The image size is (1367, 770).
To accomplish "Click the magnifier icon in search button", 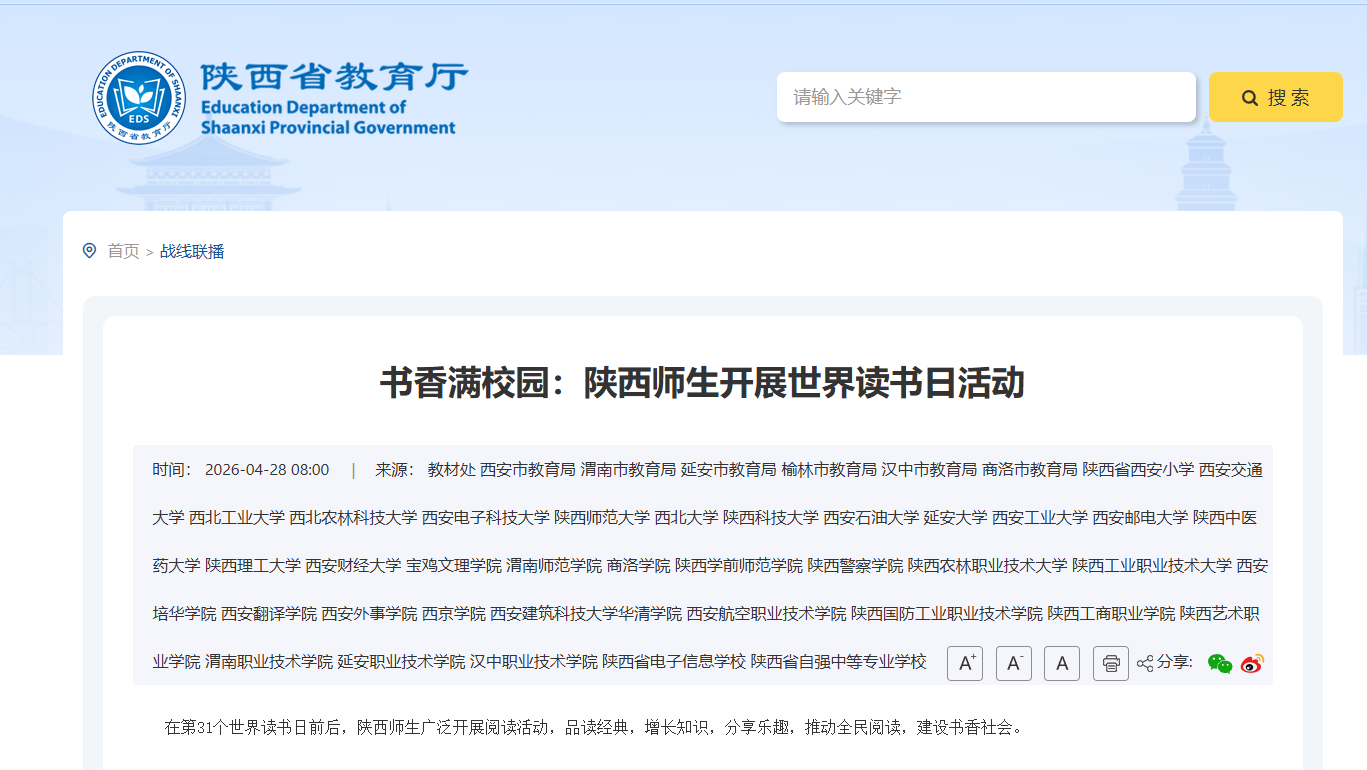I will pos(1250,98).
